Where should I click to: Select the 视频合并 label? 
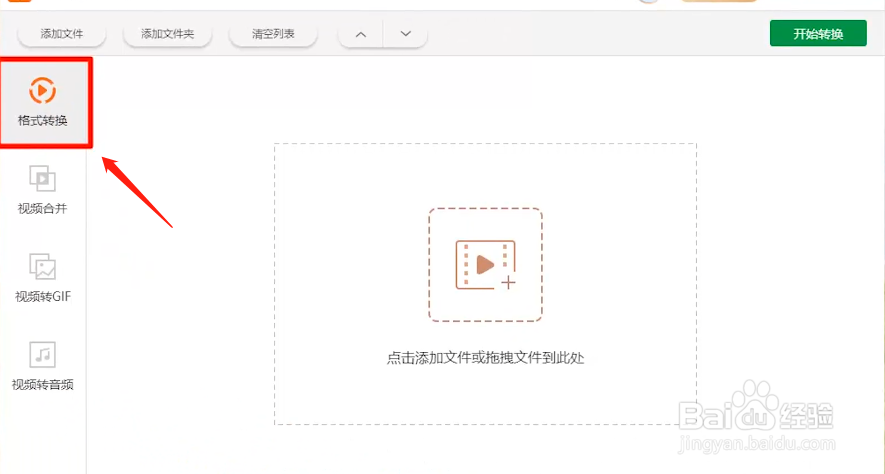tap(42, 208)
